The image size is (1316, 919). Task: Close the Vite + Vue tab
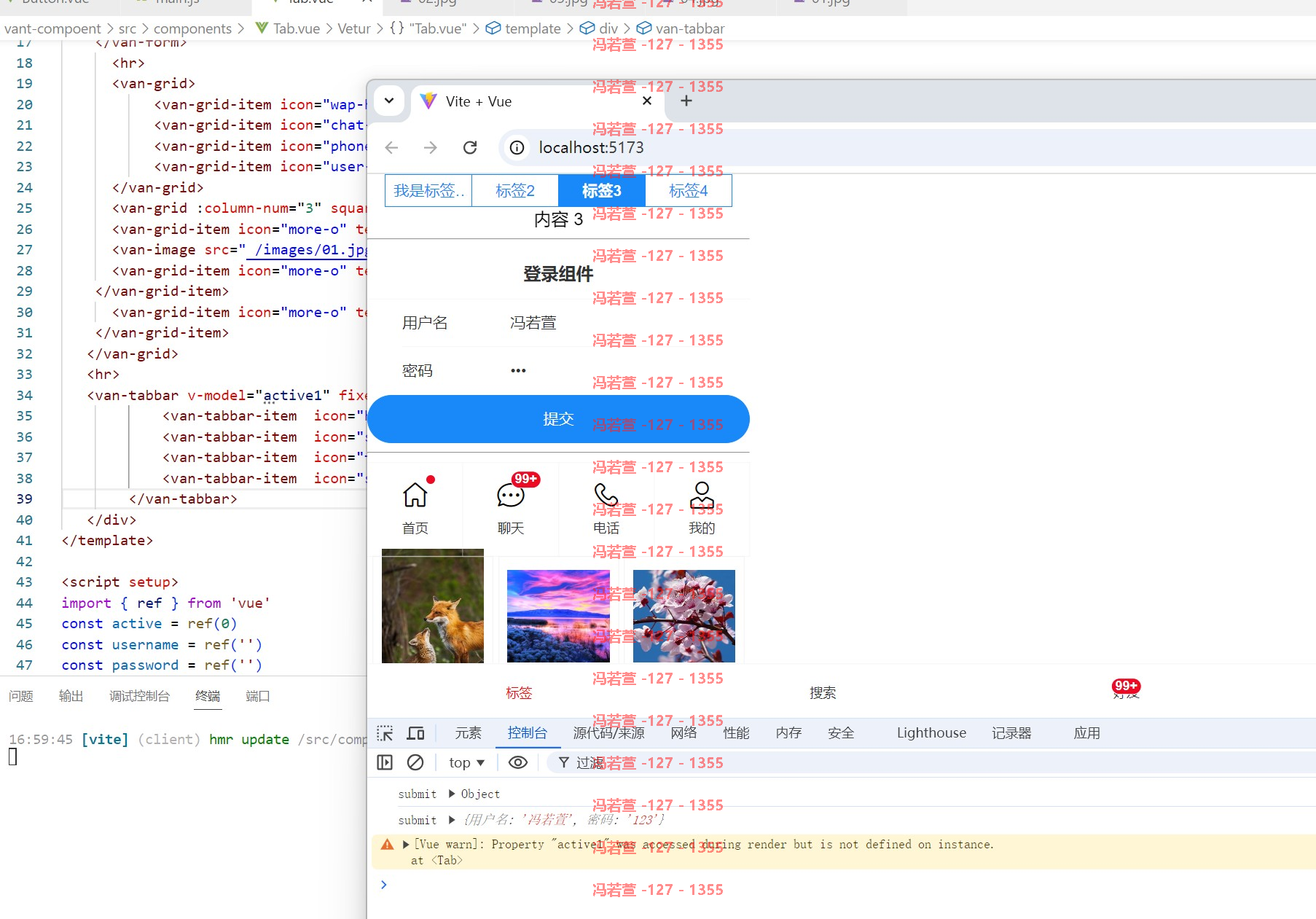pos(647,101)
